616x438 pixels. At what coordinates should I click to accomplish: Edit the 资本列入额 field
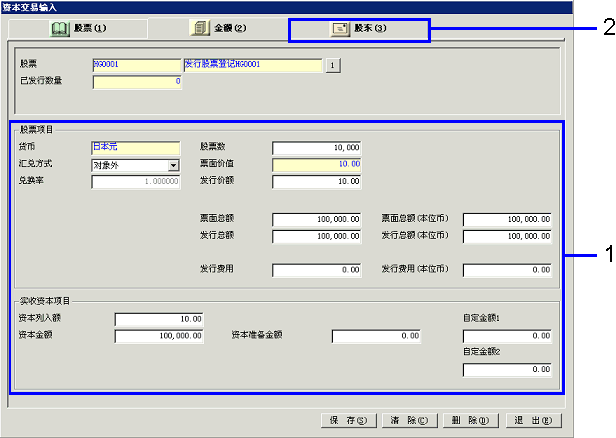[x=159, y=319]
